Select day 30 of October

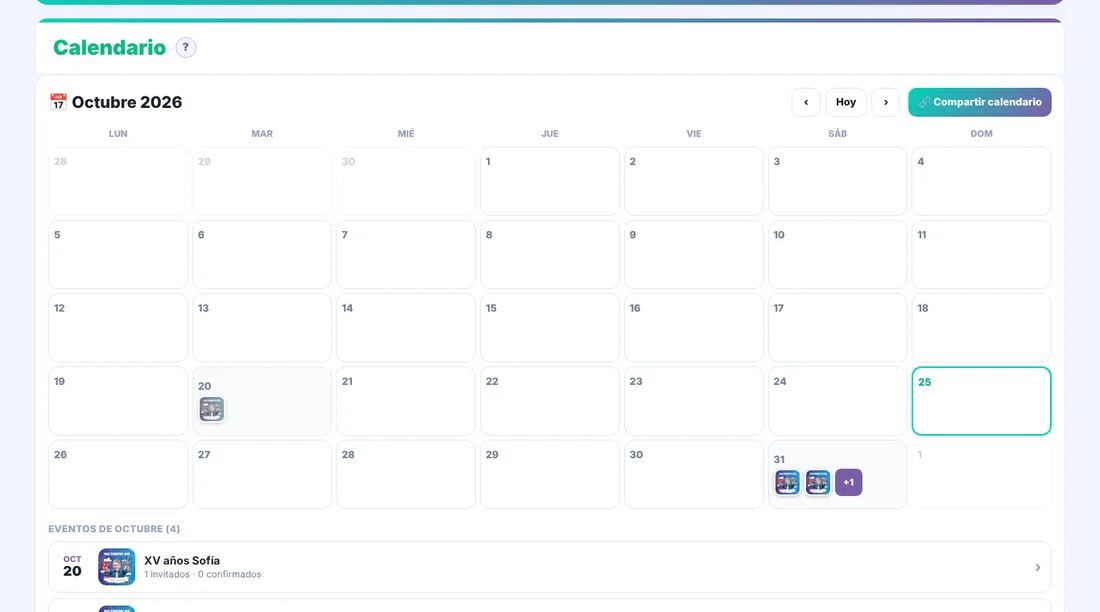693,474
